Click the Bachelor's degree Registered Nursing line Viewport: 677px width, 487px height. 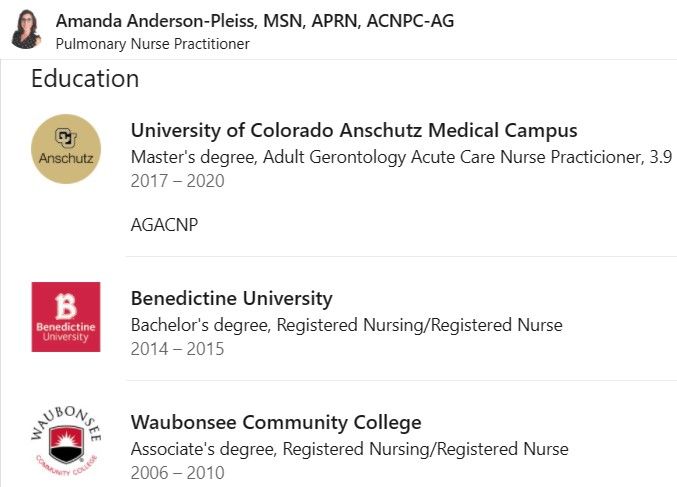point(347,325)
